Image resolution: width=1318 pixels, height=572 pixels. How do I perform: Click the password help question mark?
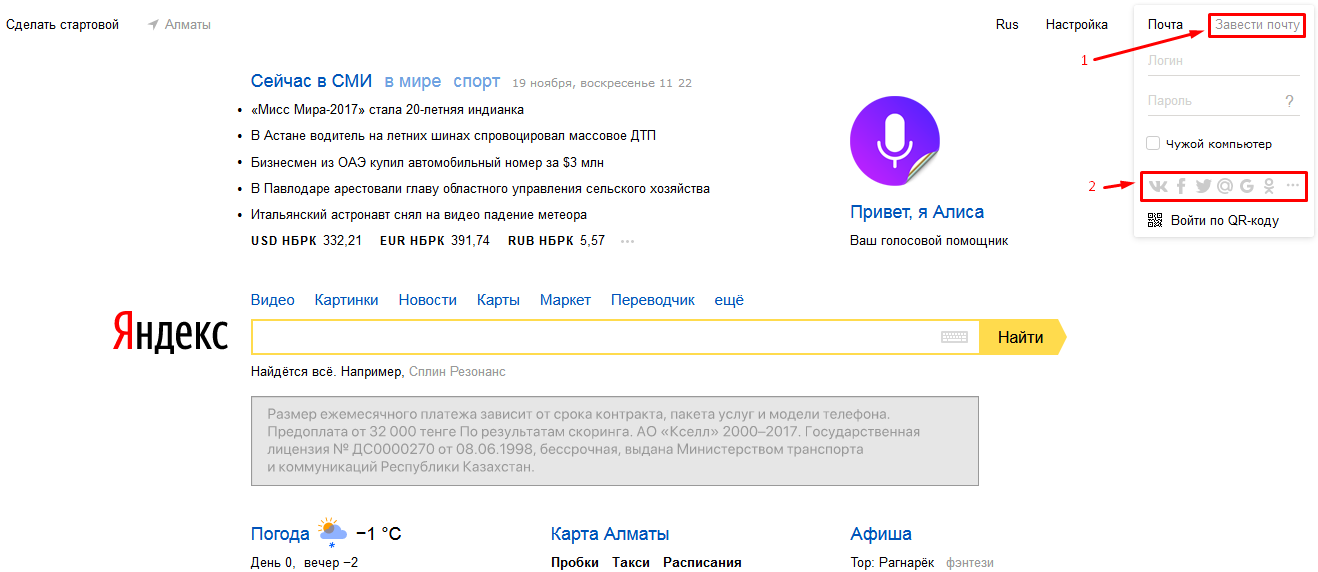point(1290,101)
